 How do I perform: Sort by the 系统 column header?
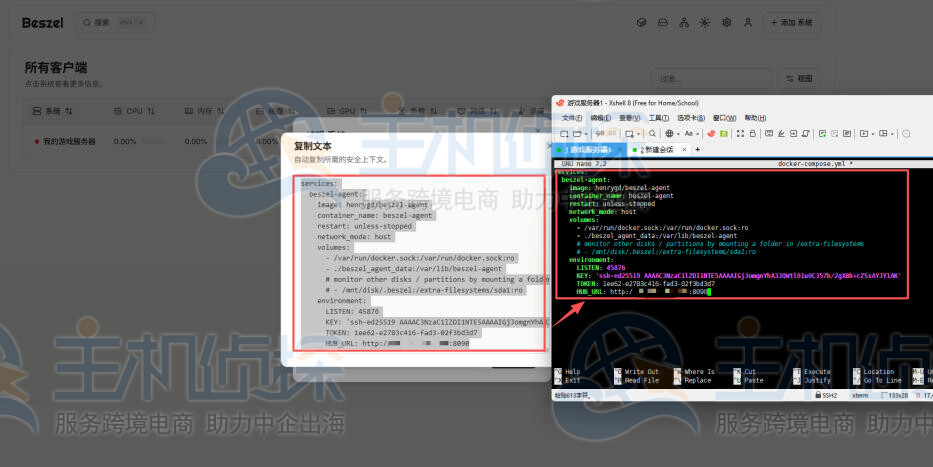click(x=52, y=111)
